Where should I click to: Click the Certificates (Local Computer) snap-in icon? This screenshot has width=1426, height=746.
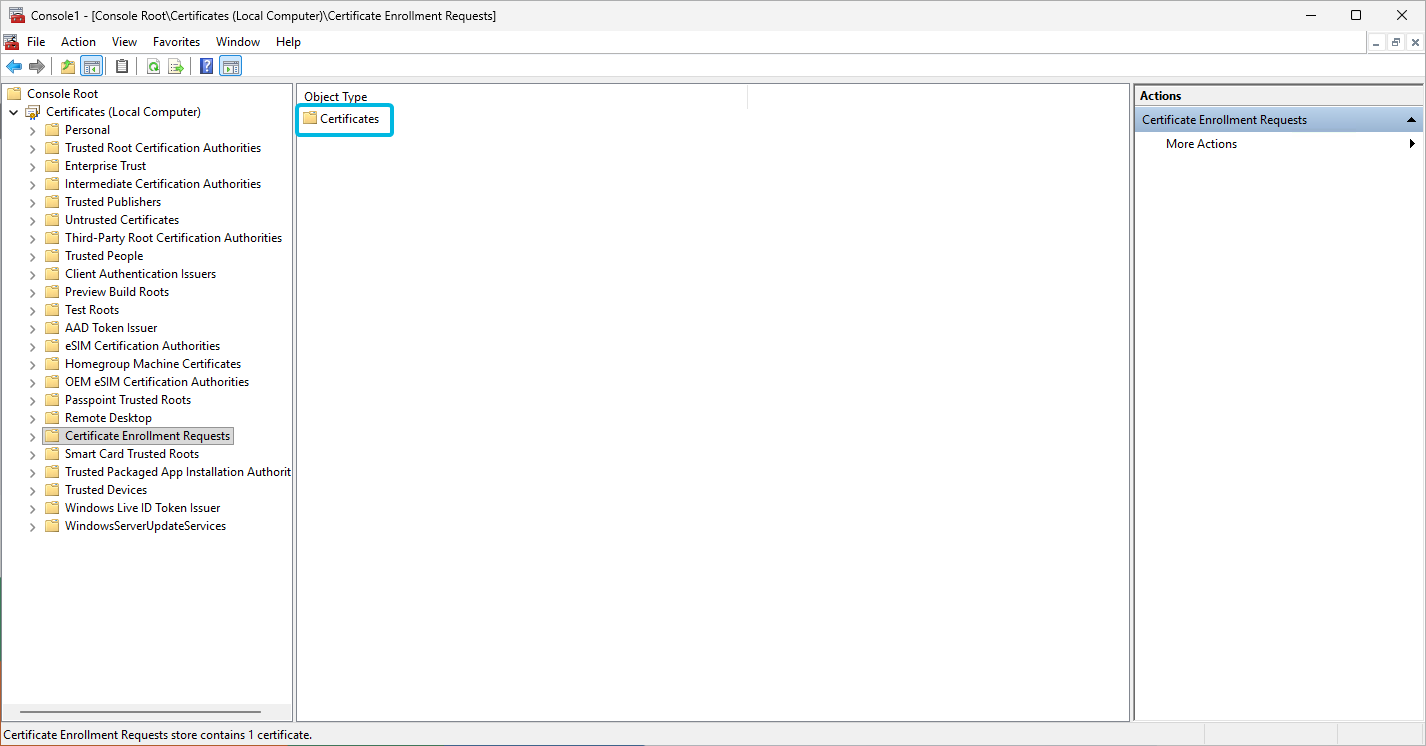(x=33, y=112)
